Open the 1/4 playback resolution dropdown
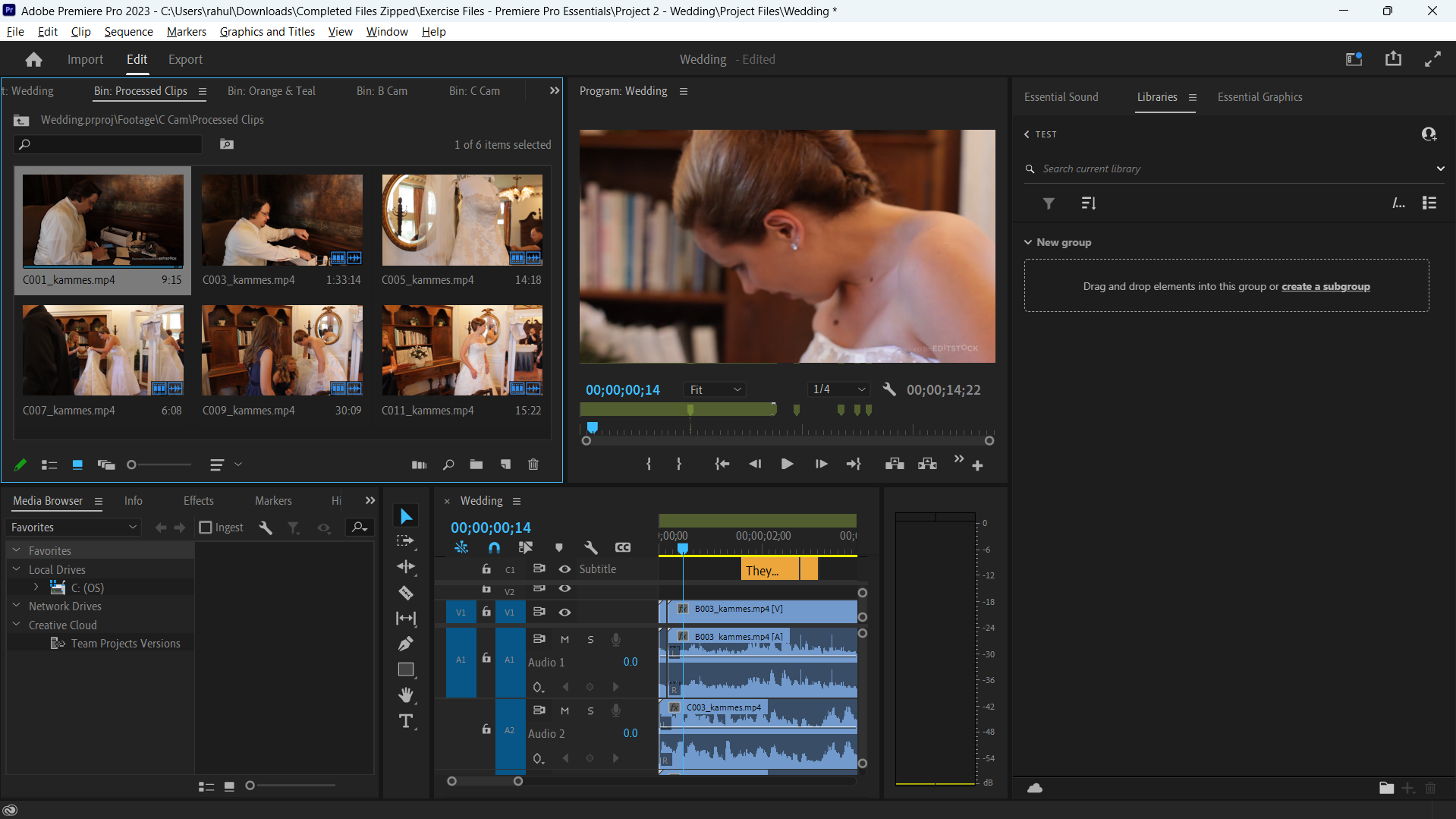Image resolution: width=1456 pixels, height=819 pixels. click(839, 389)
